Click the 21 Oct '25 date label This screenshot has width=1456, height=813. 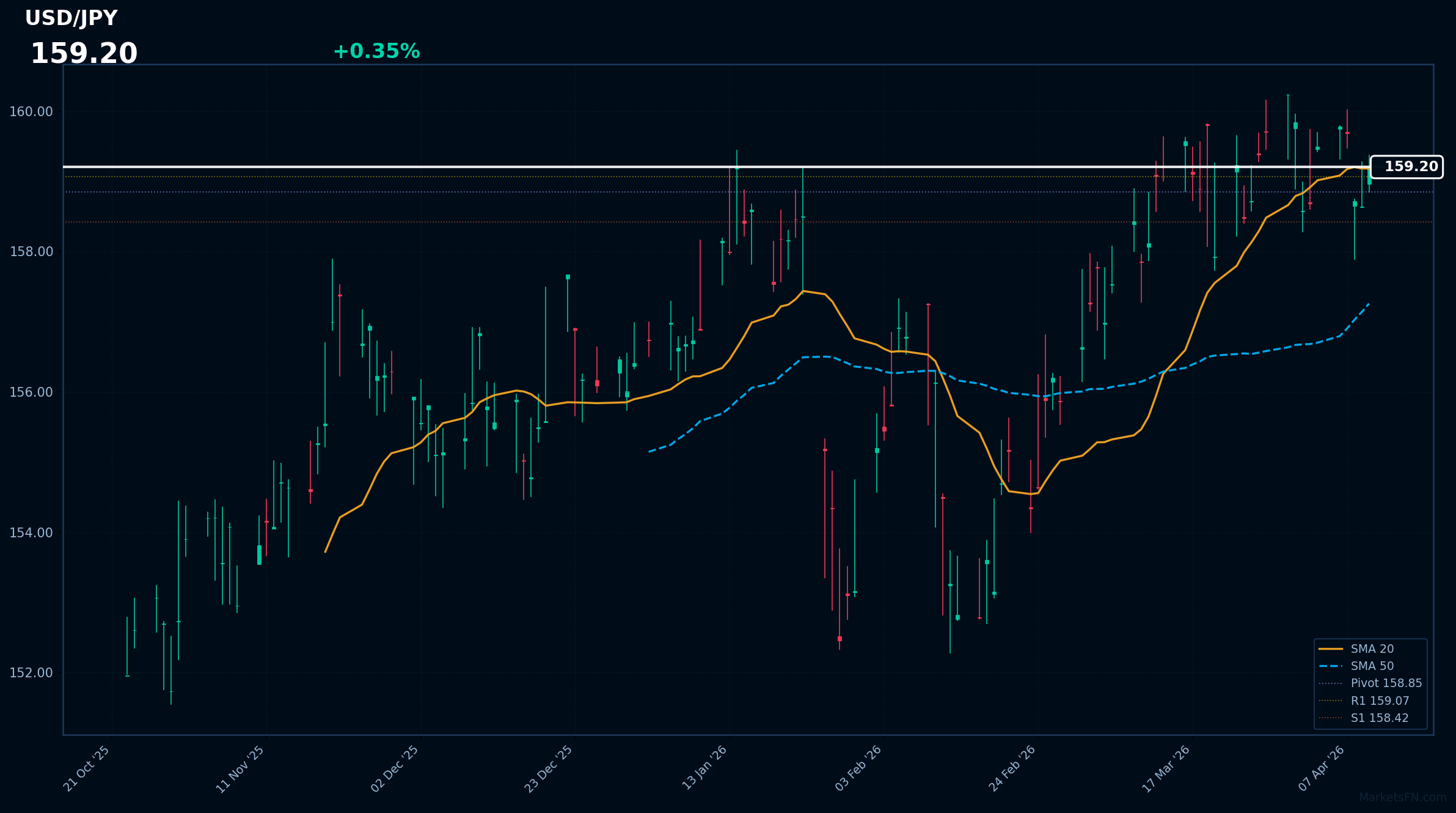(87, 768)
